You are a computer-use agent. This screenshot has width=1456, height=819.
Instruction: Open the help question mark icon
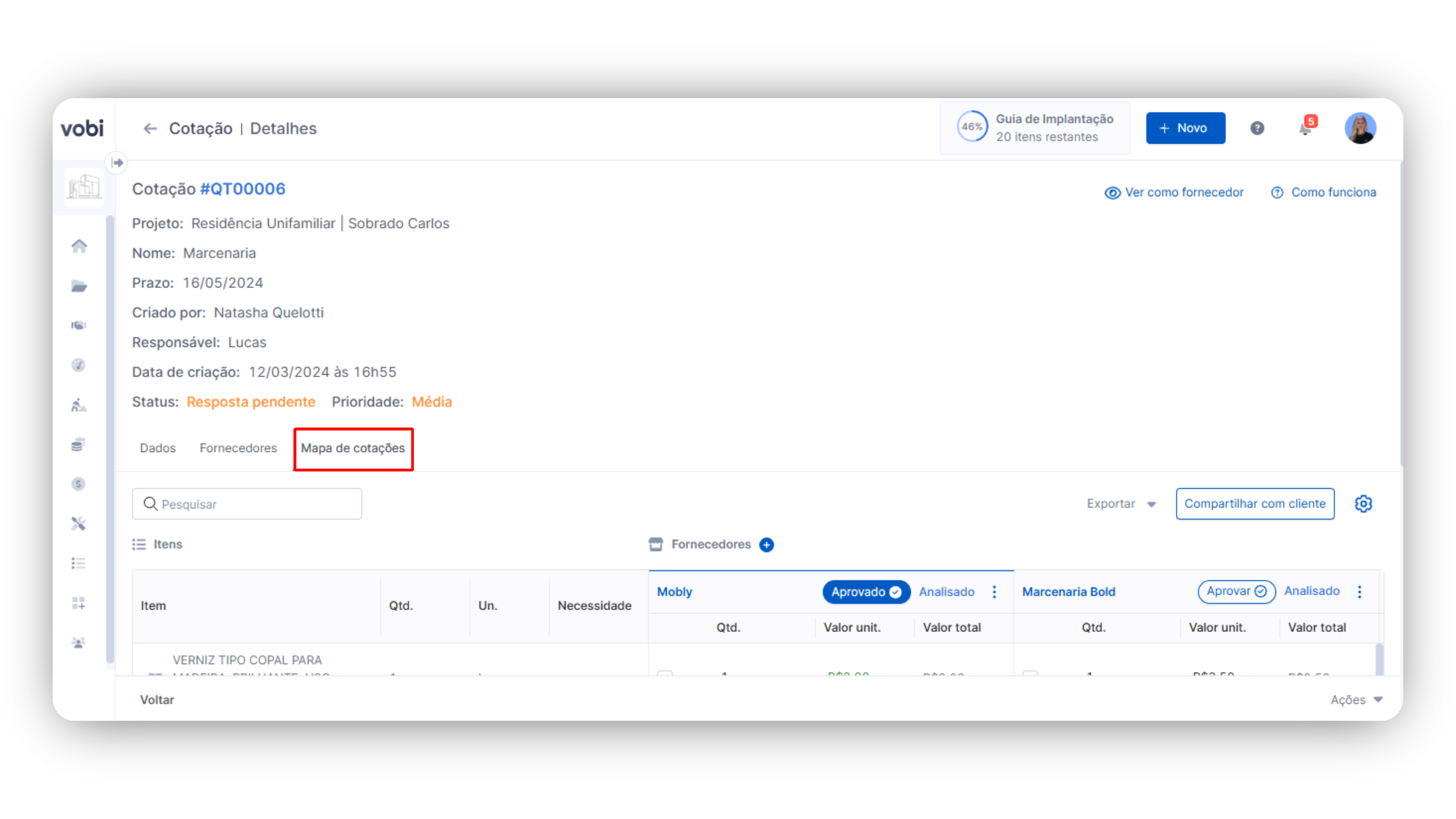1257,128
